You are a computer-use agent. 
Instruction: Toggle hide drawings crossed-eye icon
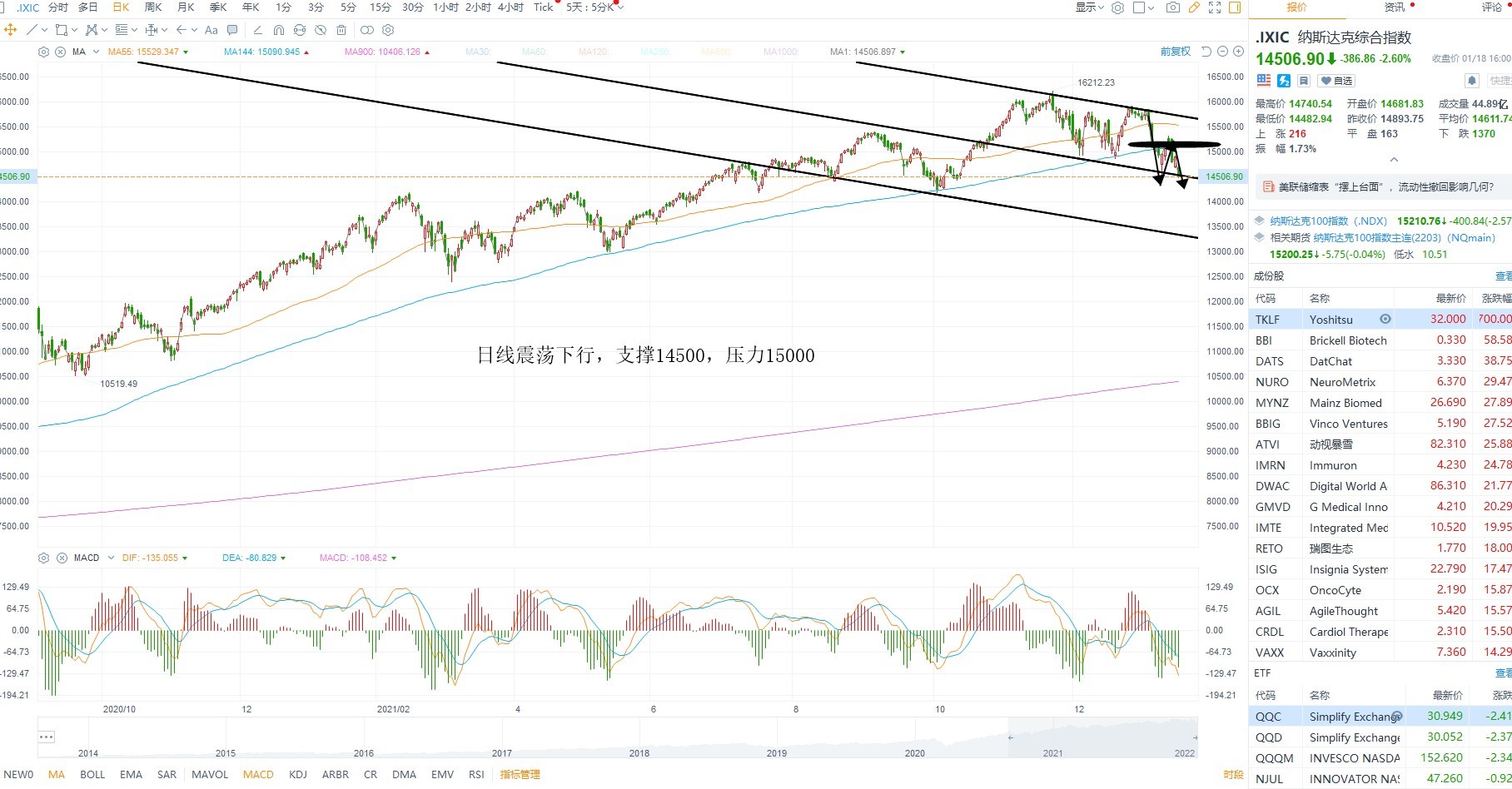point(321,30)
